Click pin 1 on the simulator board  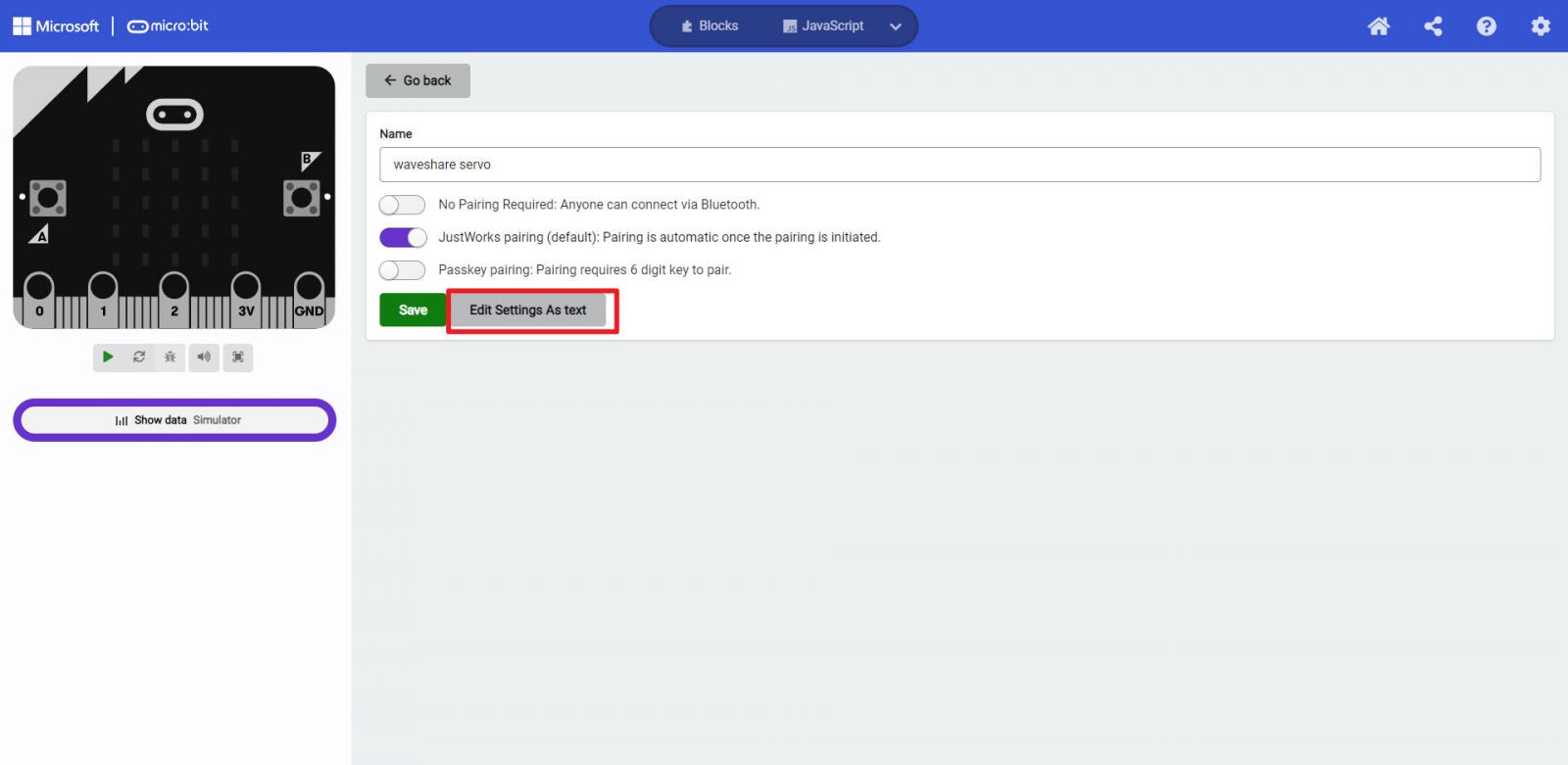point(103,298)
